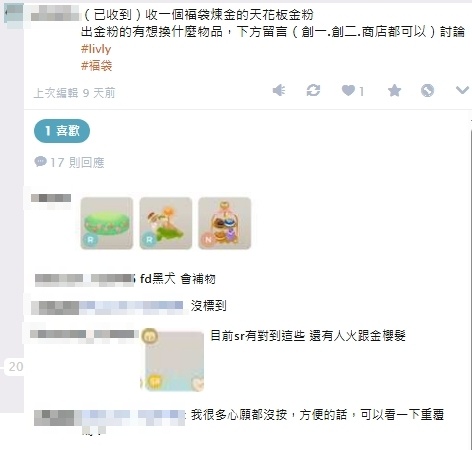Open the #livly hashtag
This screenshot has height=450, width=472.
(96, 49)
